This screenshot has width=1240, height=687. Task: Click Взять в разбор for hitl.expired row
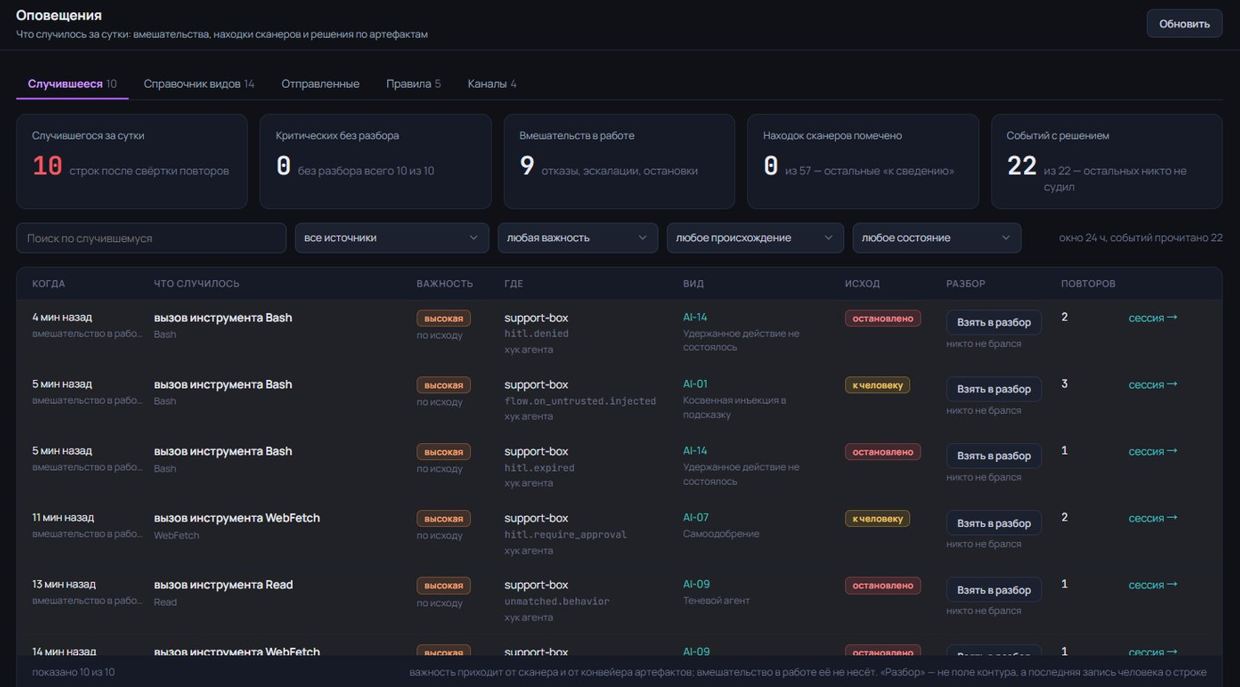coord(994,456)
